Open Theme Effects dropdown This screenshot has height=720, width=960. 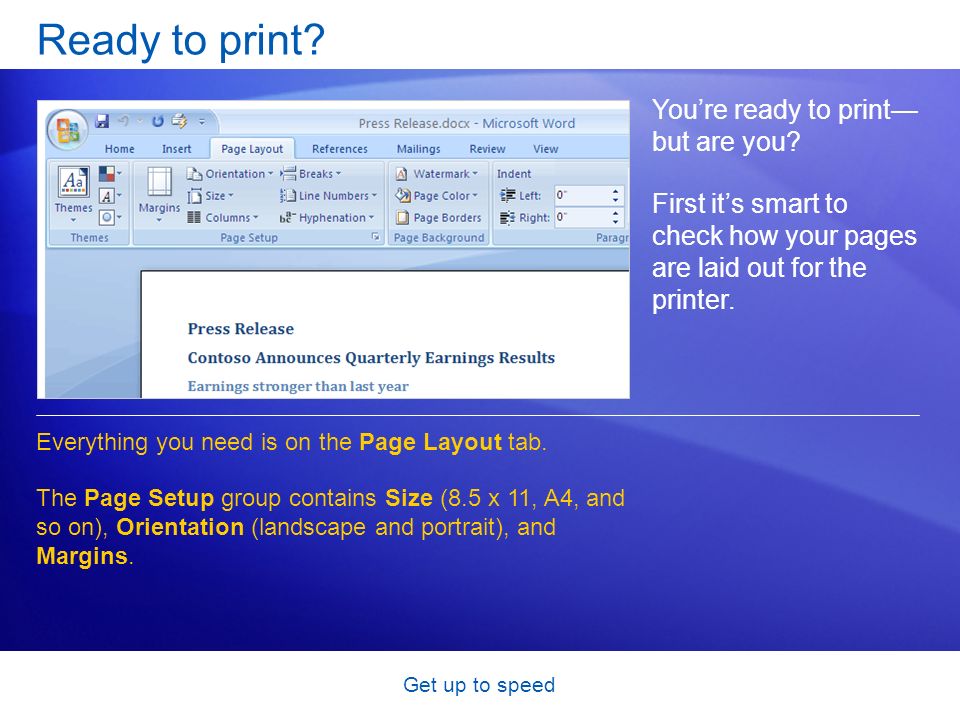(110, 217)
